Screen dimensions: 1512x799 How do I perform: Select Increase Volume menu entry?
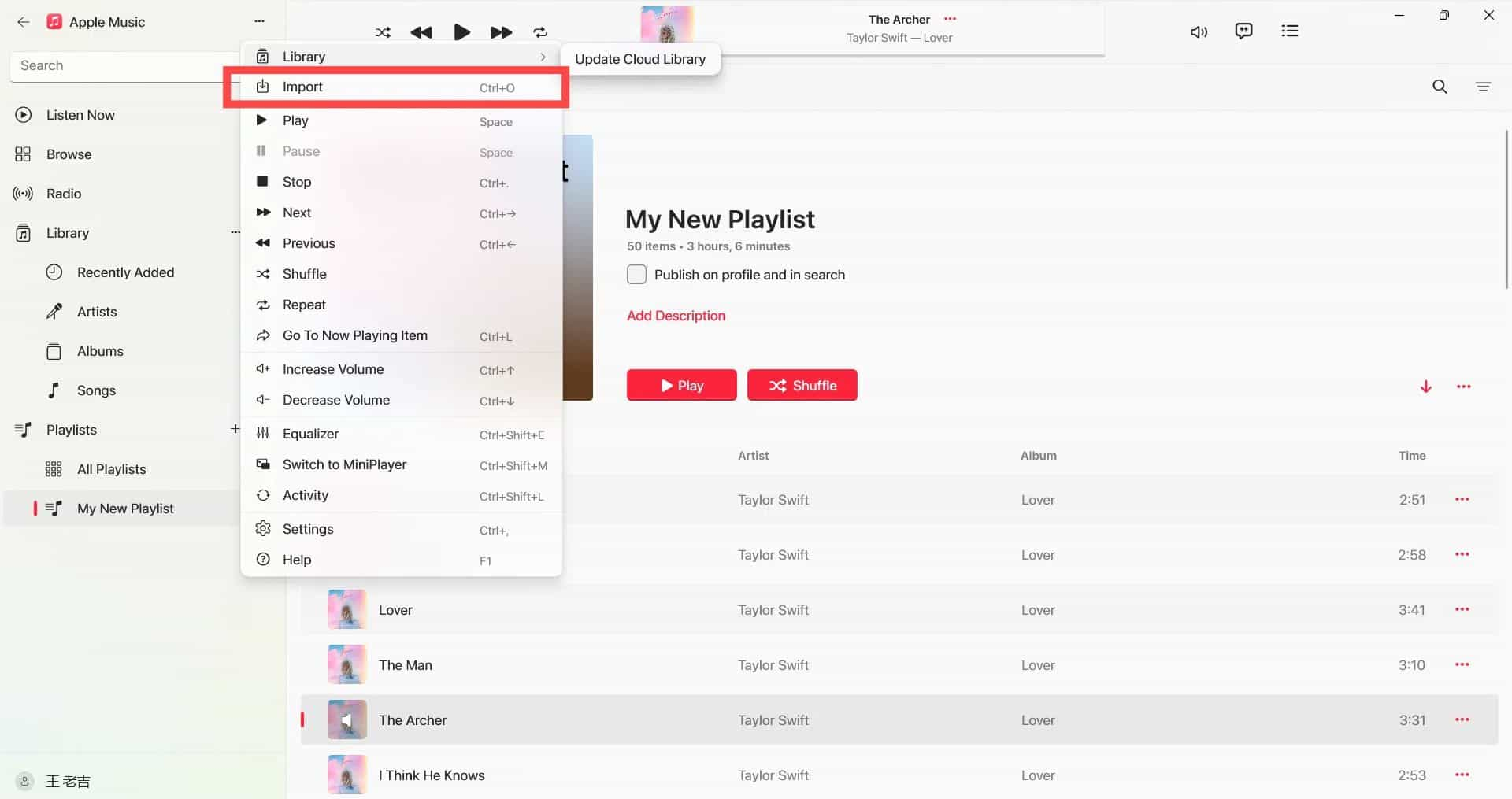(x=402, y=369)
